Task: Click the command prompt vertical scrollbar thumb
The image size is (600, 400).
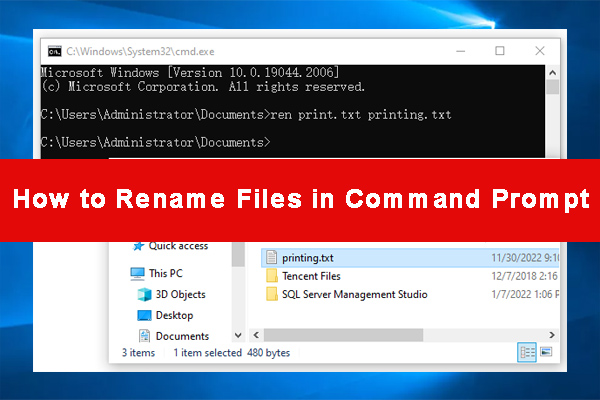Action: tap(552, 87)
